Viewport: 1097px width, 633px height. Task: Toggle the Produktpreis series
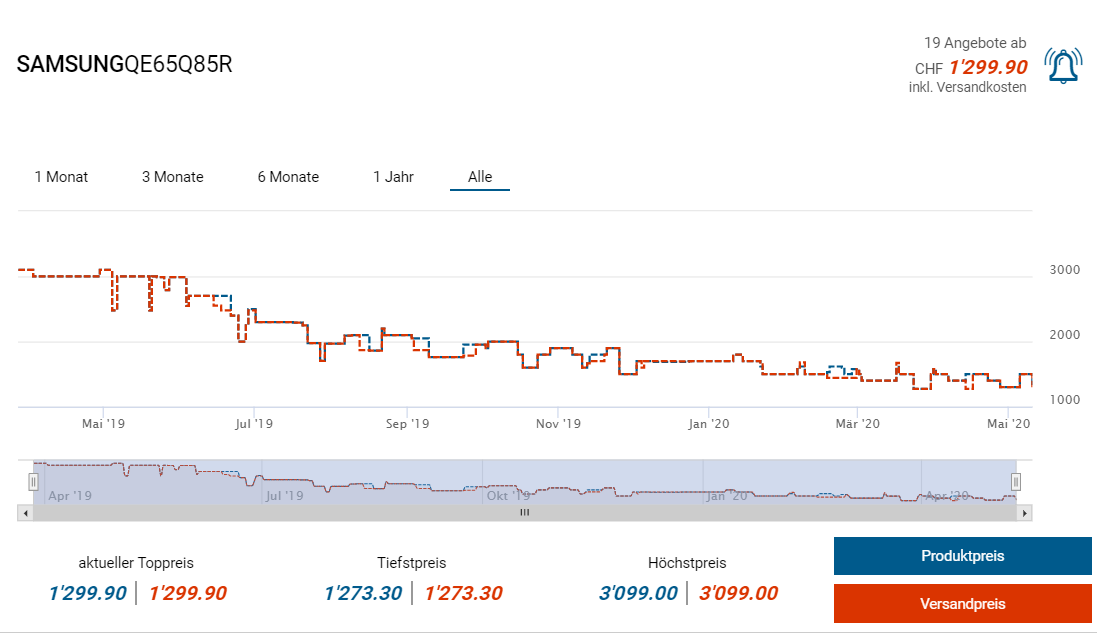(x=962, y=556)
